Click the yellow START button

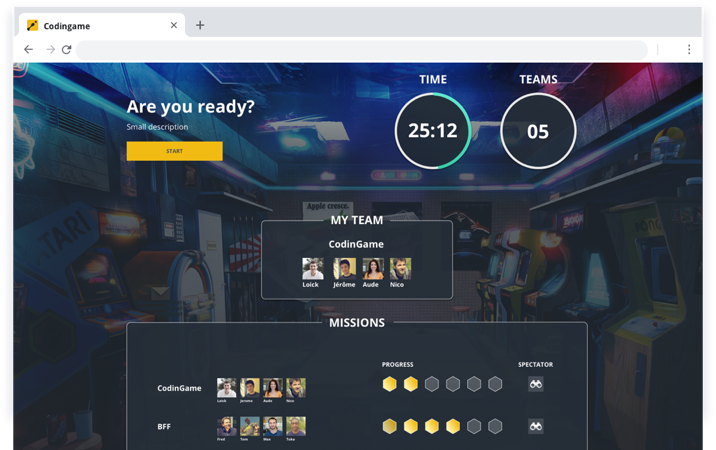[174, 151]
